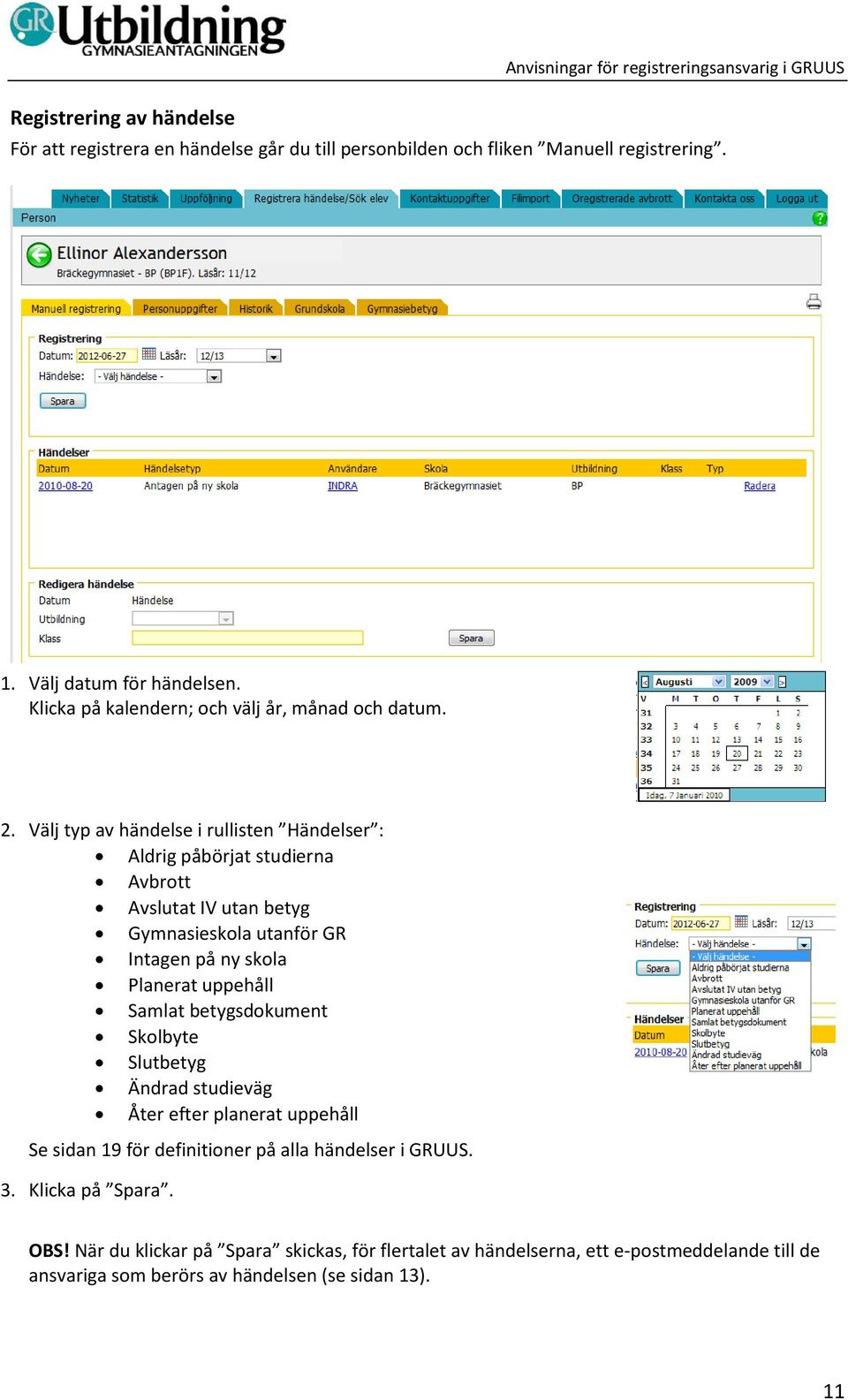
Task: Click 2010-08-20 link in small dropdown screenshot
Action: tap(660, 1052)
